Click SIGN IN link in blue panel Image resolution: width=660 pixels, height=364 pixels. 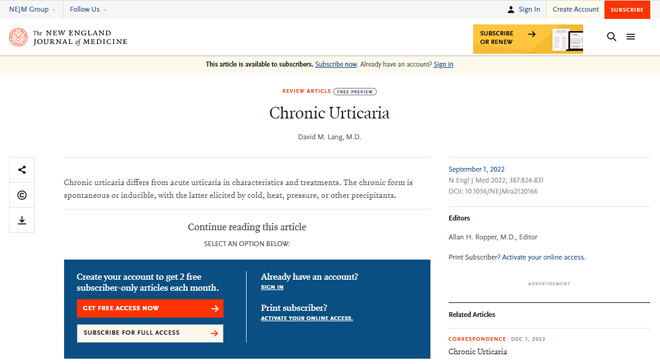click(272, 287)
